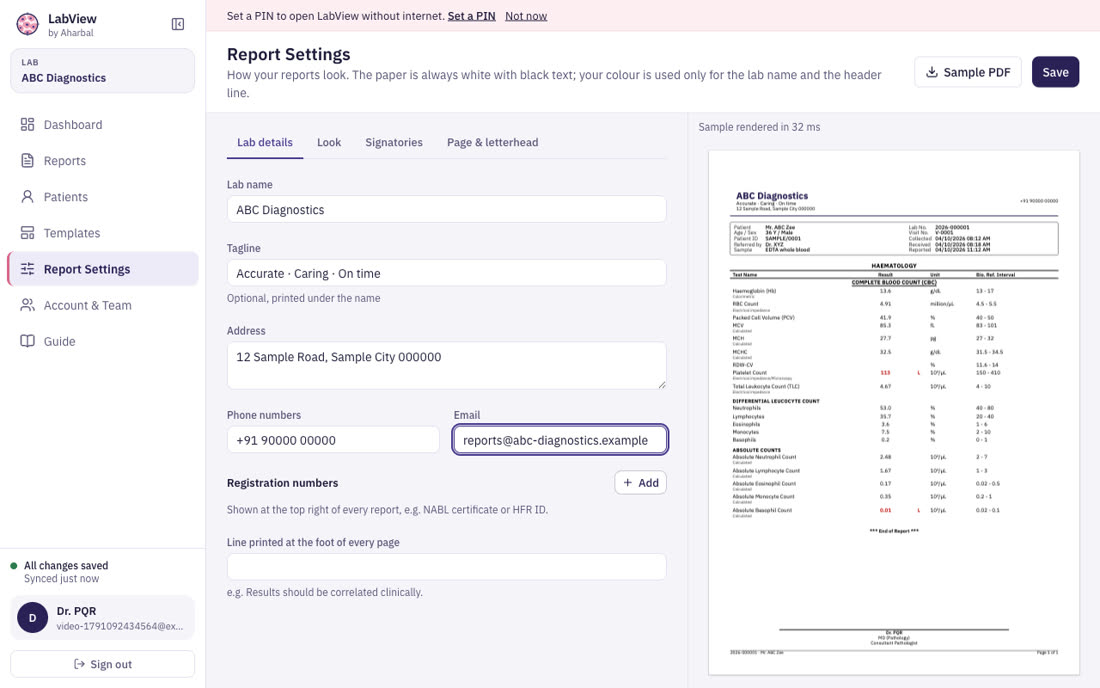This screenshot has width=1100, height=688.
Task: Click the "Report Settings" page heading
Action: coord(288,54)
